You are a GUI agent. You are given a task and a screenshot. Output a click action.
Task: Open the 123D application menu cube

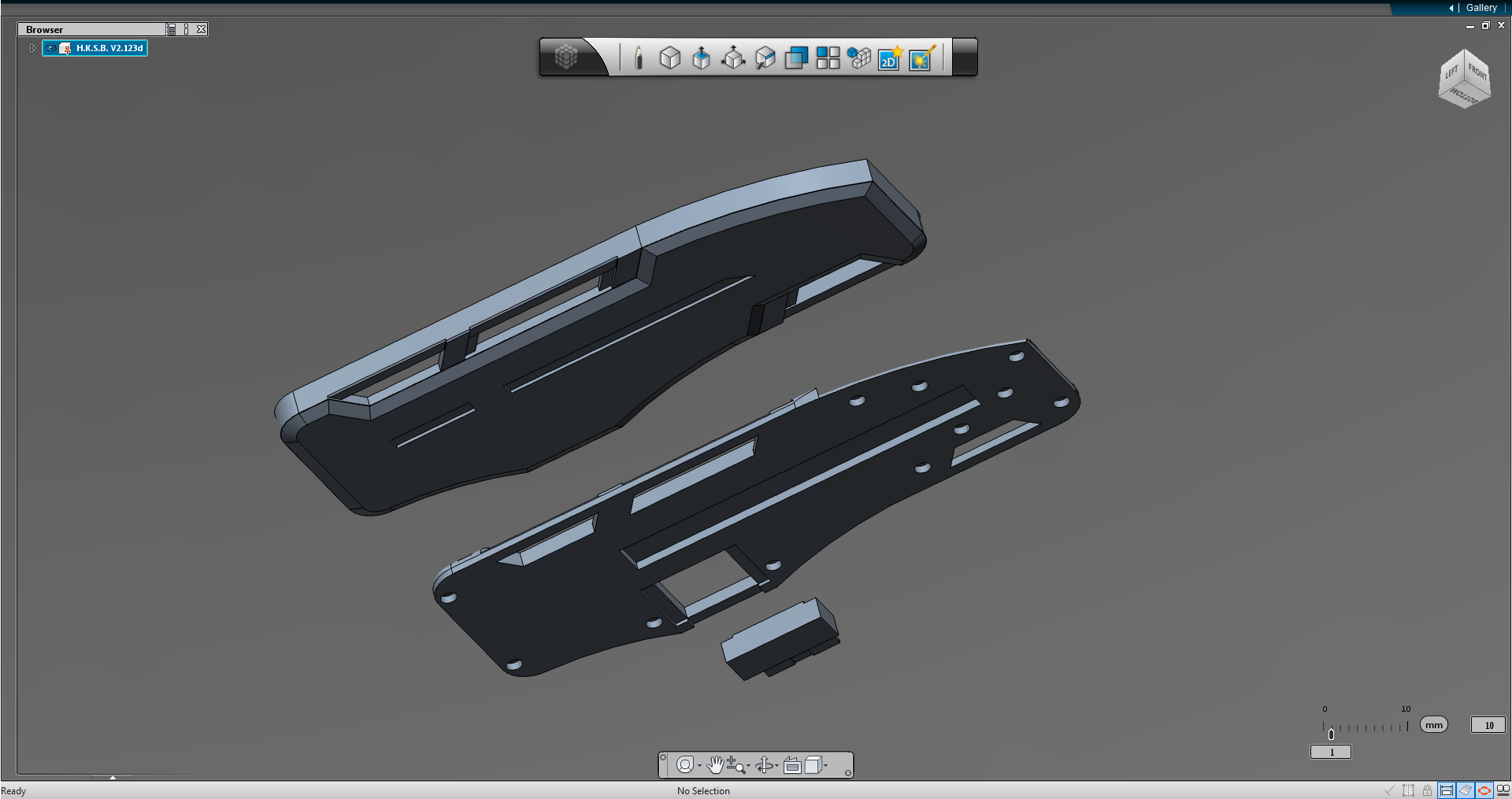[x=565, y=57]
